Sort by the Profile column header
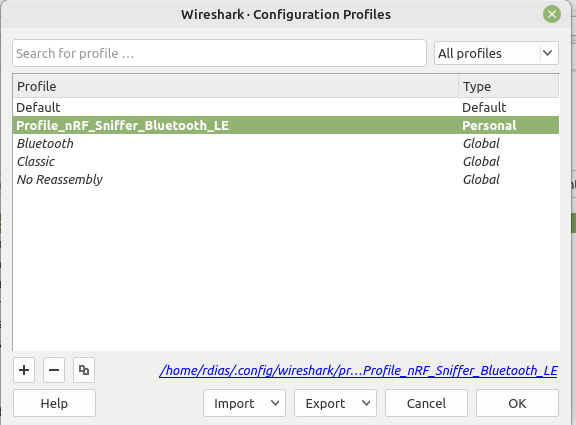 (236, 86)
